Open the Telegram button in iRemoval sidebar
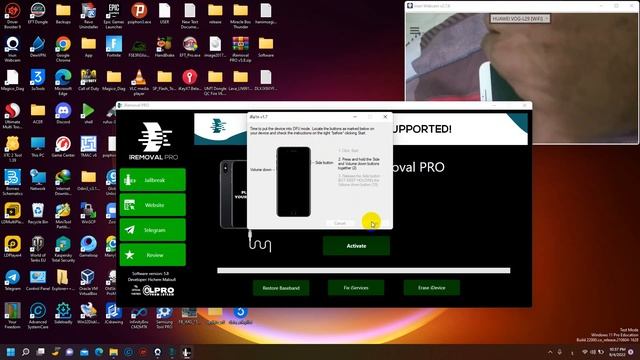 coord(153,230)
